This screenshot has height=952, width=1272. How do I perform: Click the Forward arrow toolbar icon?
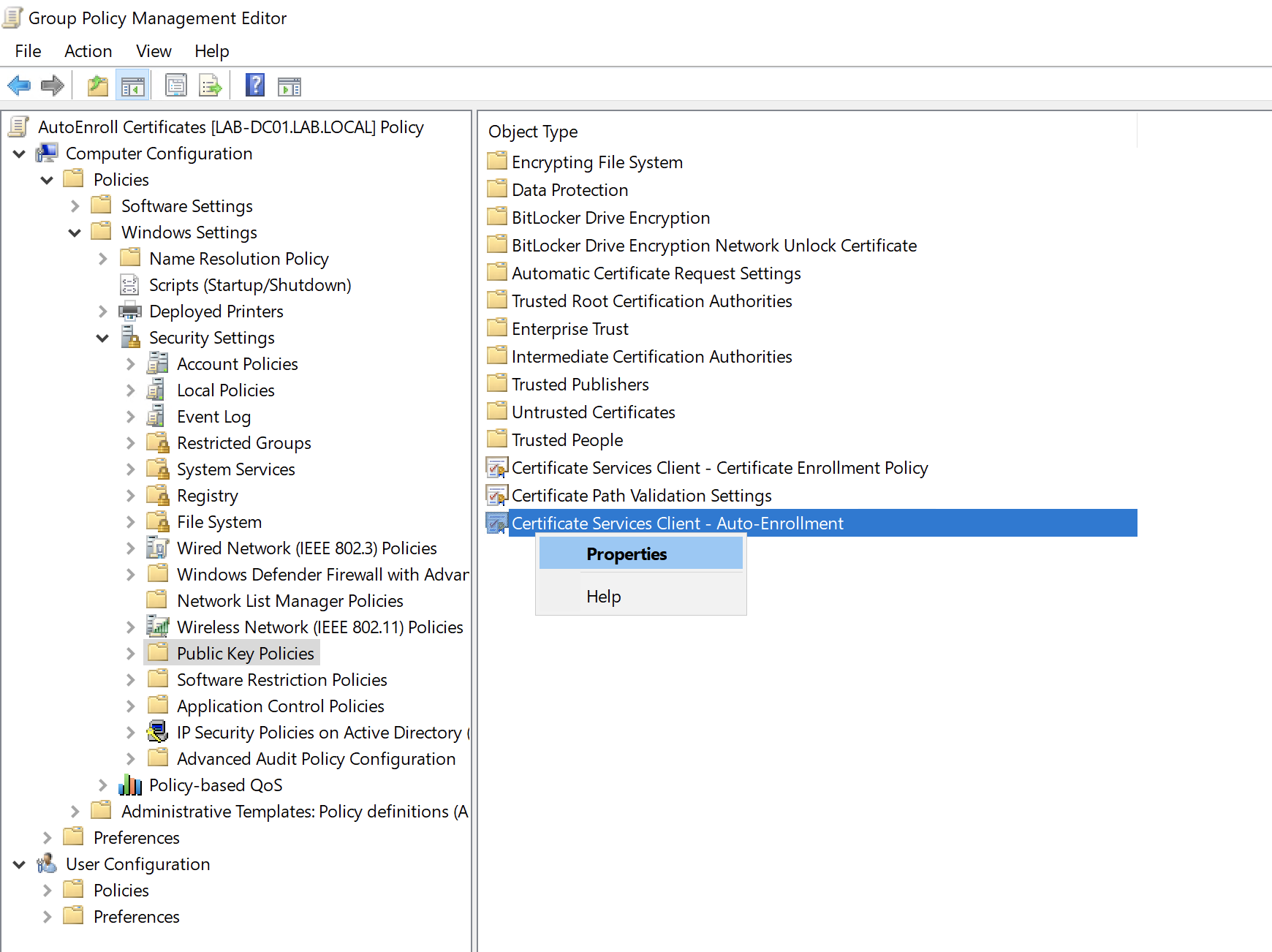53,86
